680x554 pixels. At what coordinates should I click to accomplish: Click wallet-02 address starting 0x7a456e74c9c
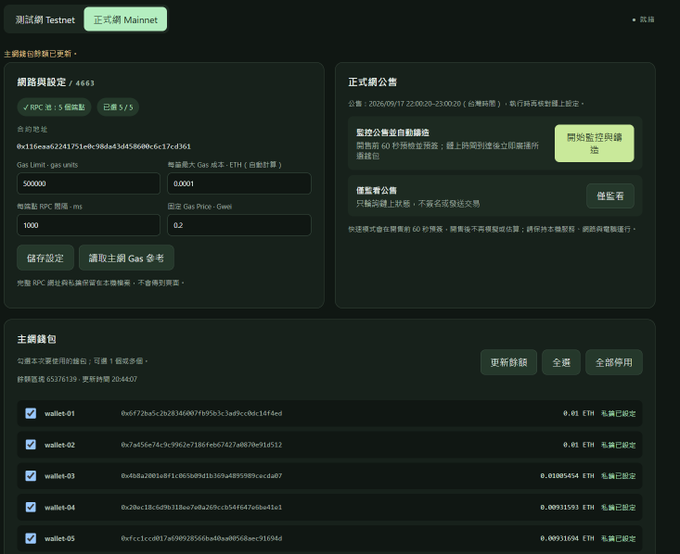coord(201,445)
